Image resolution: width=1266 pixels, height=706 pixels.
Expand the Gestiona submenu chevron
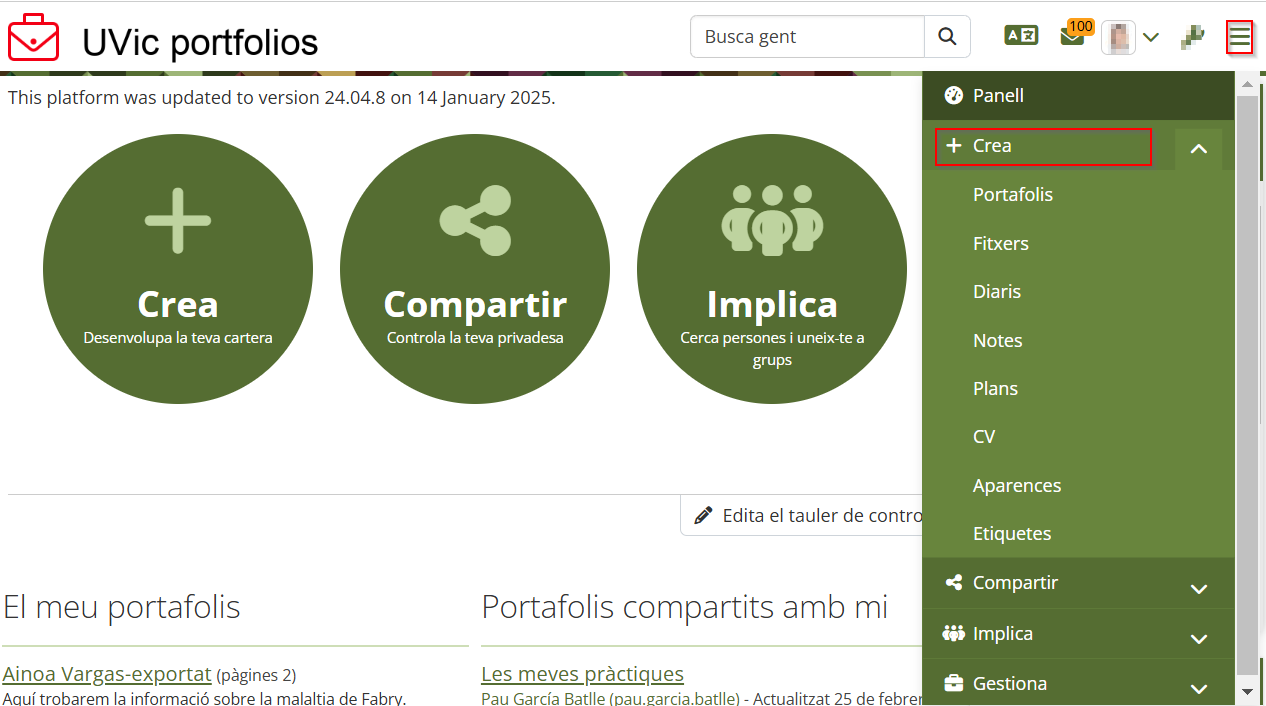tap(1199, 688)
